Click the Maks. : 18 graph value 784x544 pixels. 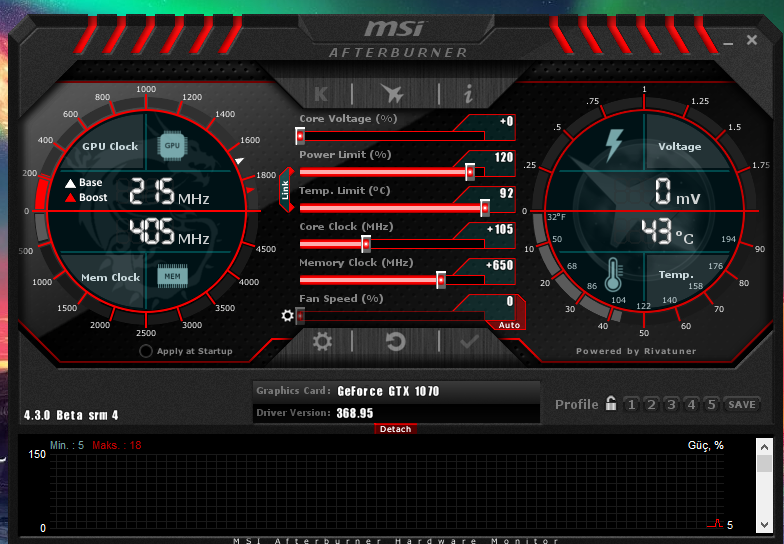(116, 446)
